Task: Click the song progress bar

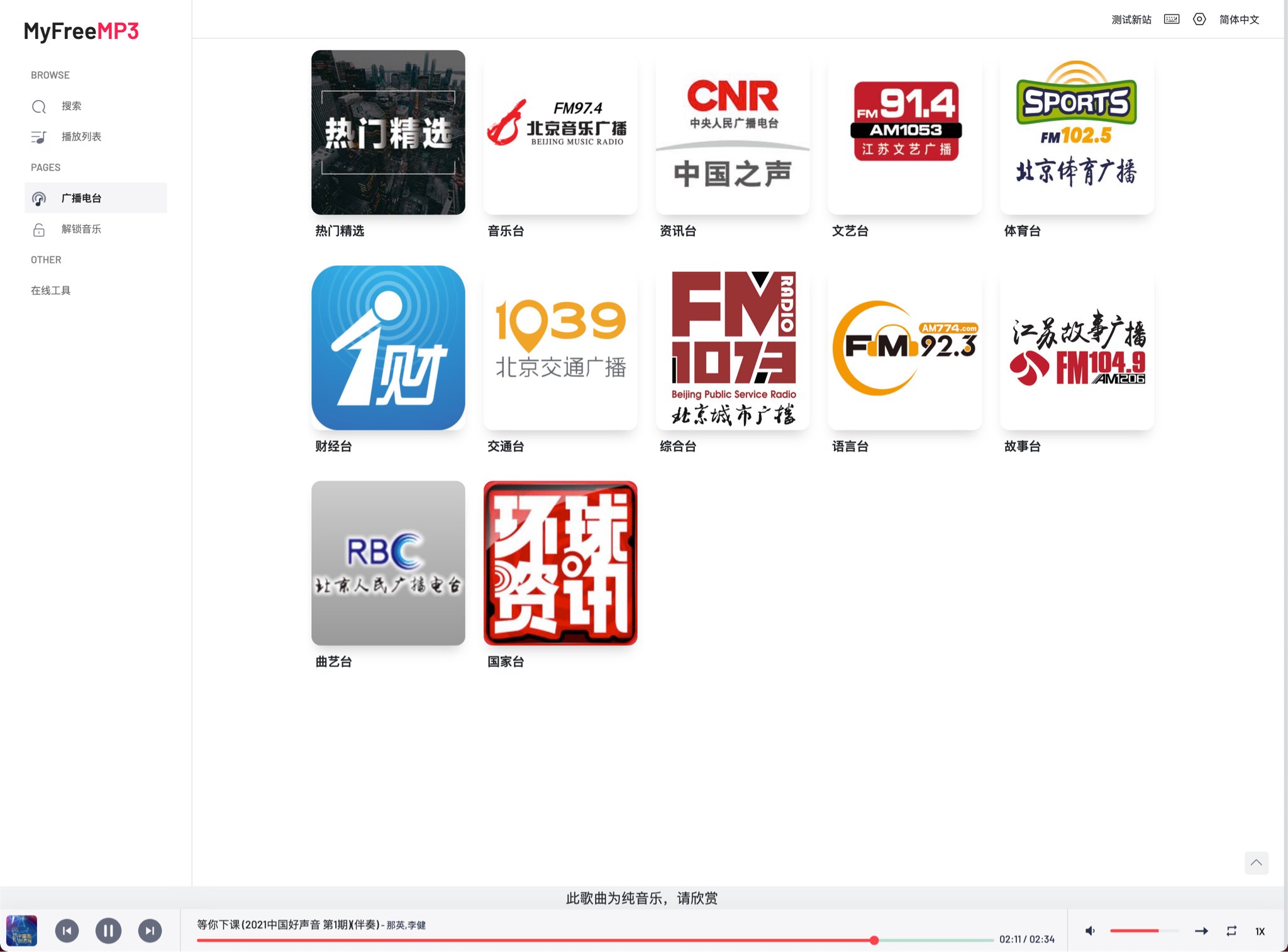Action: [595, 940]
